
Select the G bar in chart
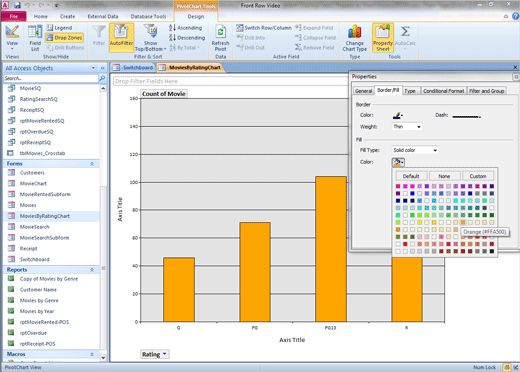click(x=179, y=290)
